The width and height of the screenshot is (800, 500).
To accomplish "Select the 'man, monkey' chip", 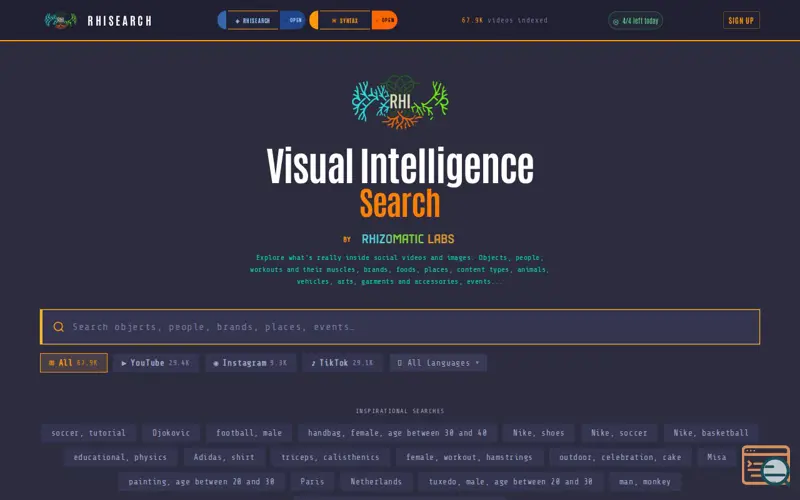I will click(644, 482).
